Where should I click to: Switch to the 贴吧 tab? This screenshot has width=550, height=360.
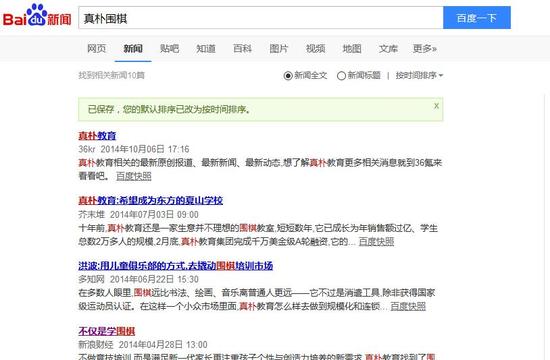click(169, 48)
